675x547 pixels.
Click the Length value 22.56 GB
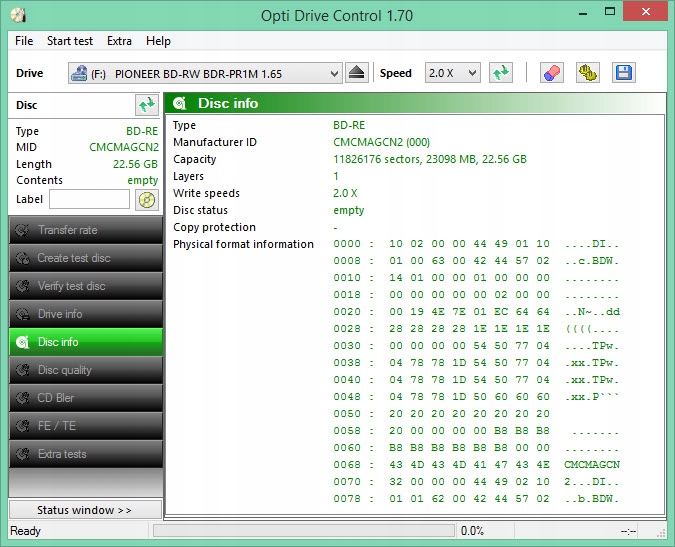coord(135,164)
